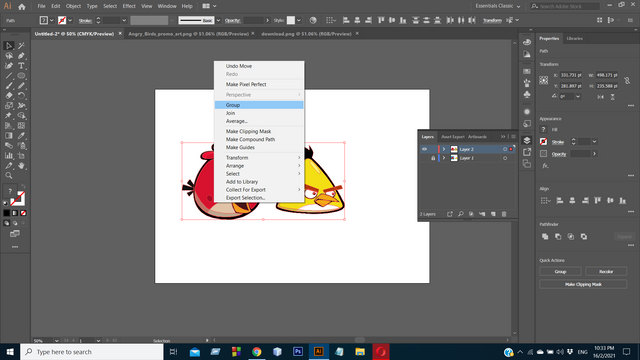Click the Unite icon in Pathfinder
640x360 pixels.
point(545,236)
